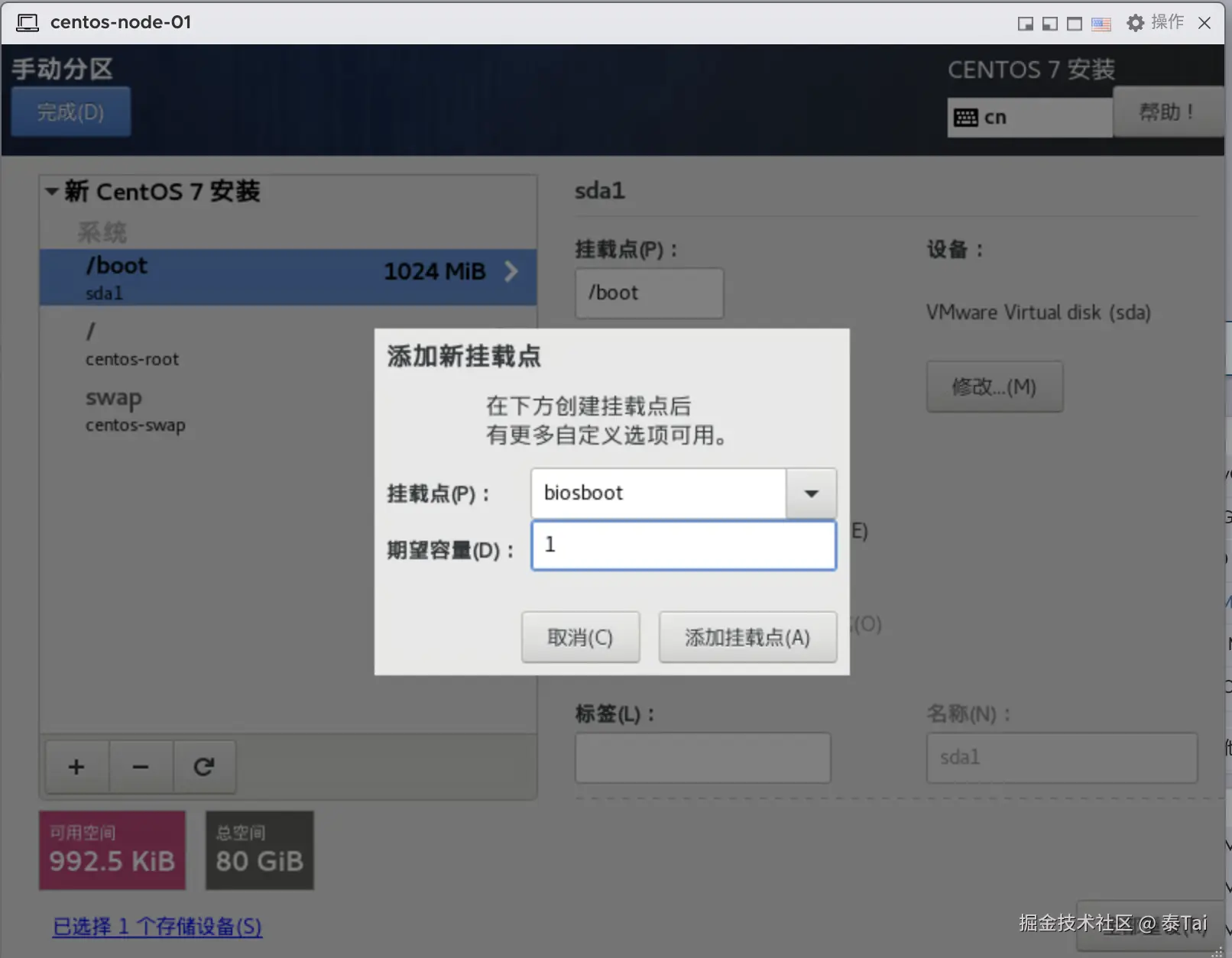Click the − icon to delete a partition
The width and height of the screenshot is (1232, 958).
pyautogui.click(x=140, y=767)
